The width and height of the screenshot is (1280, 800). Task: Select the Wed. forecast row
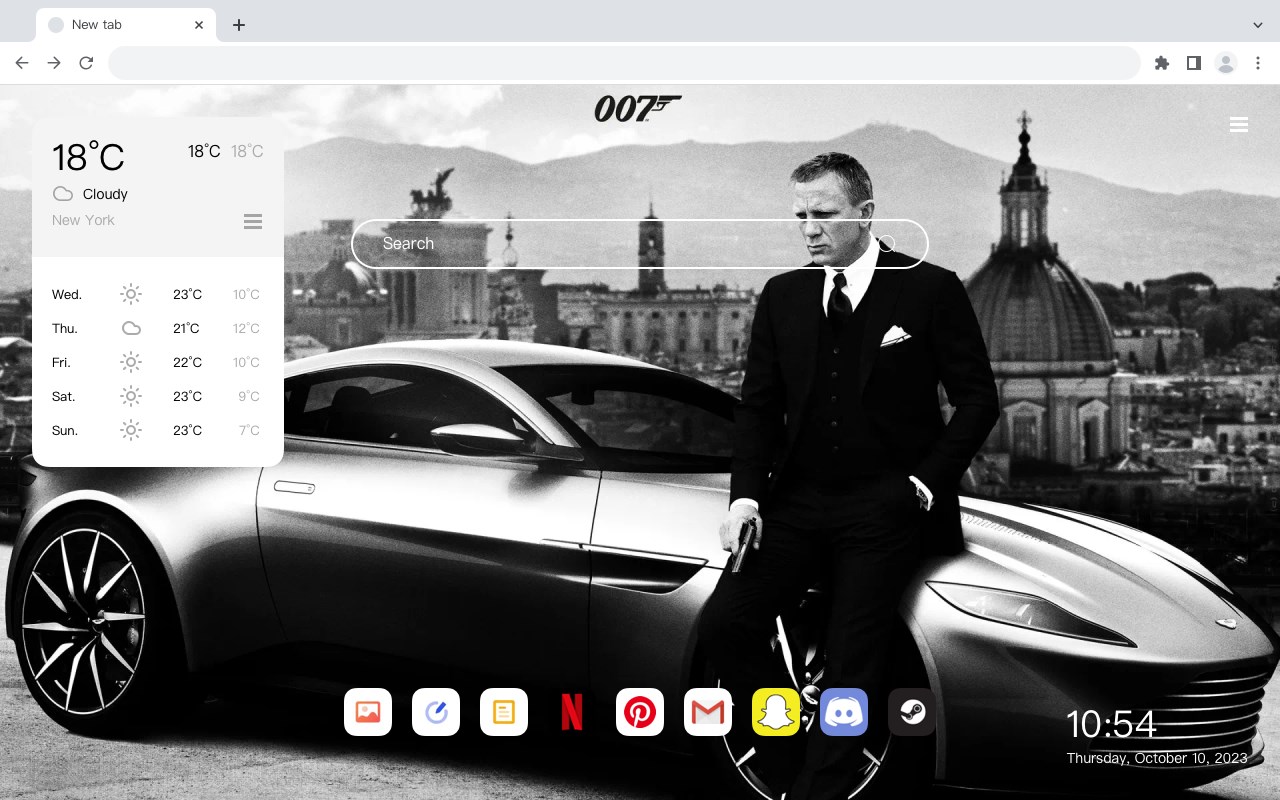pyautogui.click(x=158, y=294)
